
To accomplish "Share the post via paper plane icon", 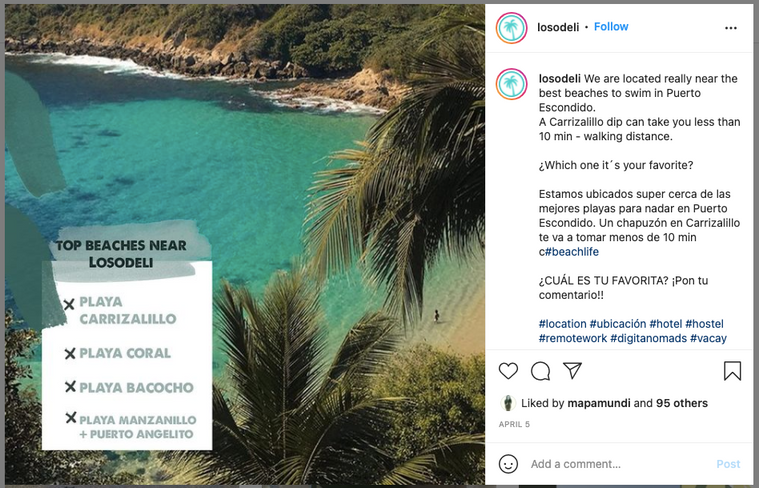I will pyautogui.click(x=572, y=371).
